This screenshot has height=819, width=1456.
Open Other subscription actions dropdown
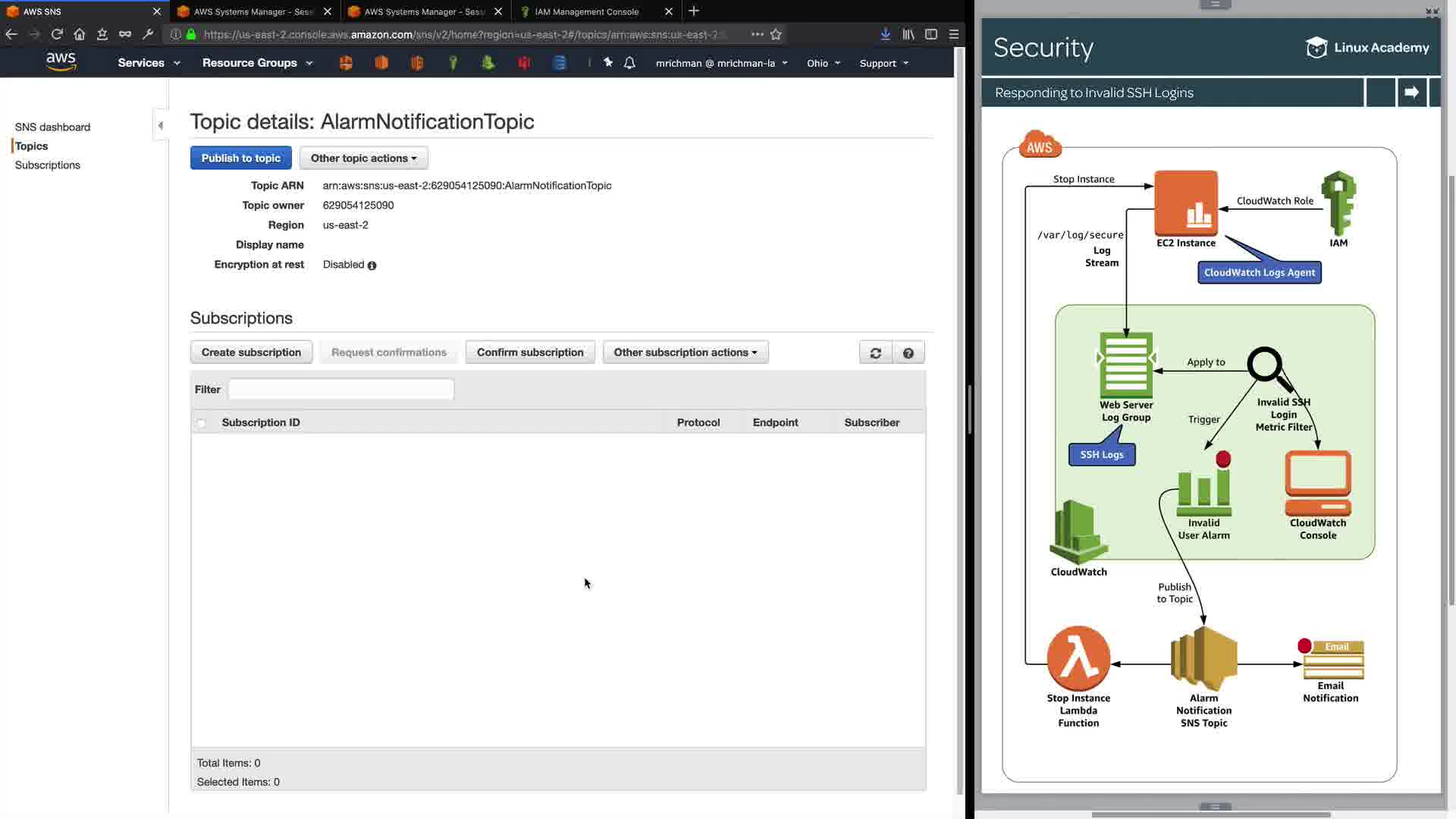[x=685, y=353]
